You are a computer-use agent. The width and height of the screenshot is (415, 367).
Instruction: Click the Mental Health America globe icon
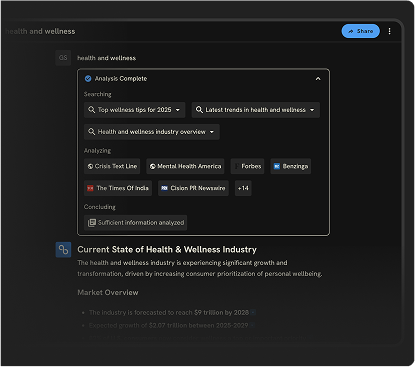tap(152, 166)
